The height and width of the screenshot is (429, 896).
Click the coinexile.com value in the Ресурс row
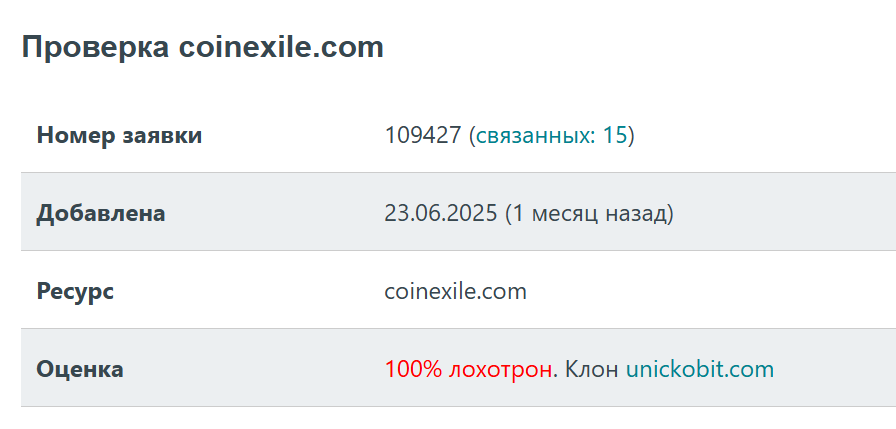(x=455, y=291)
